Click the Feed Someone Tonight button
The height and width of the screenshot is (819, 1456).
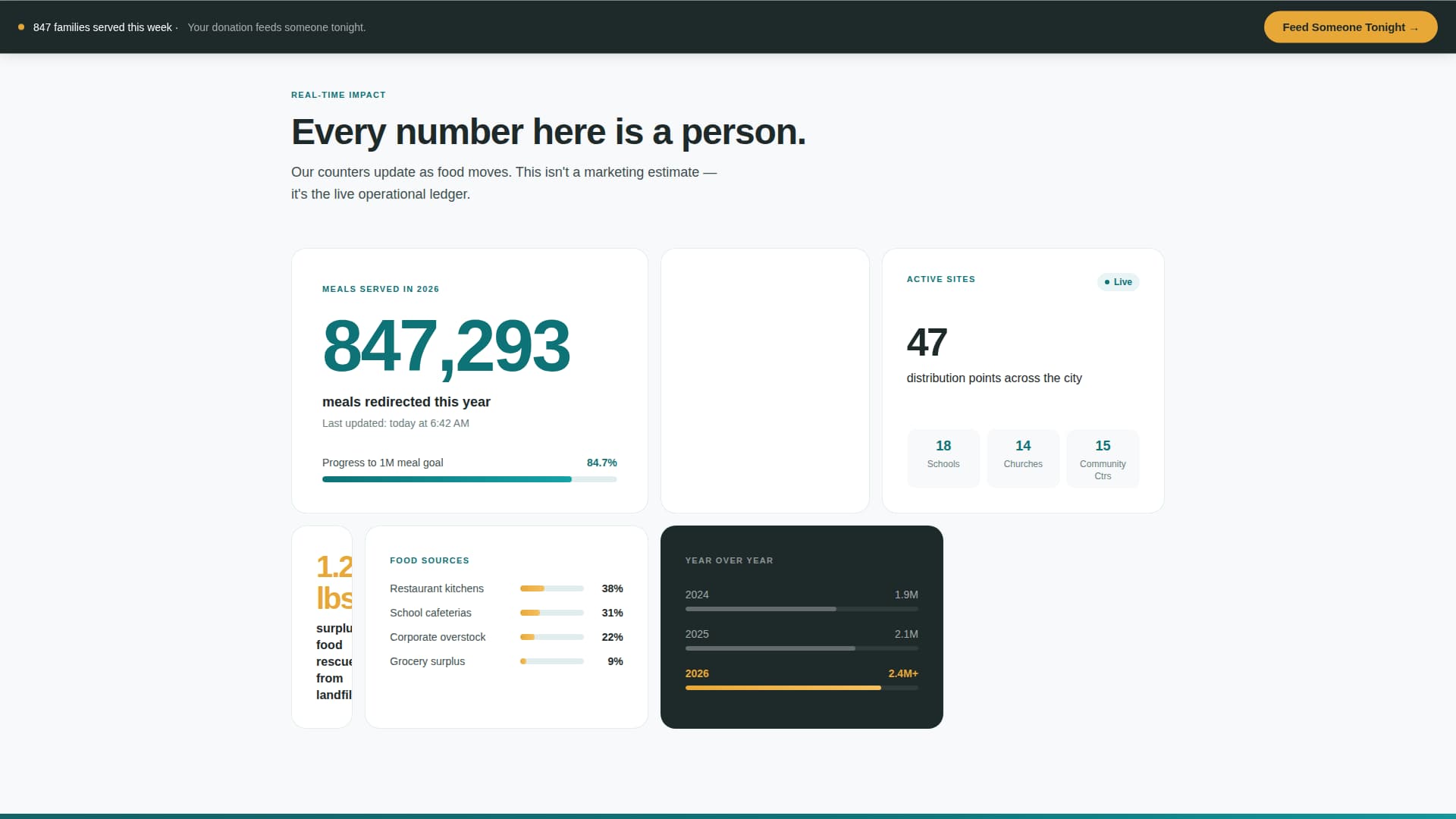point(1350,27)
